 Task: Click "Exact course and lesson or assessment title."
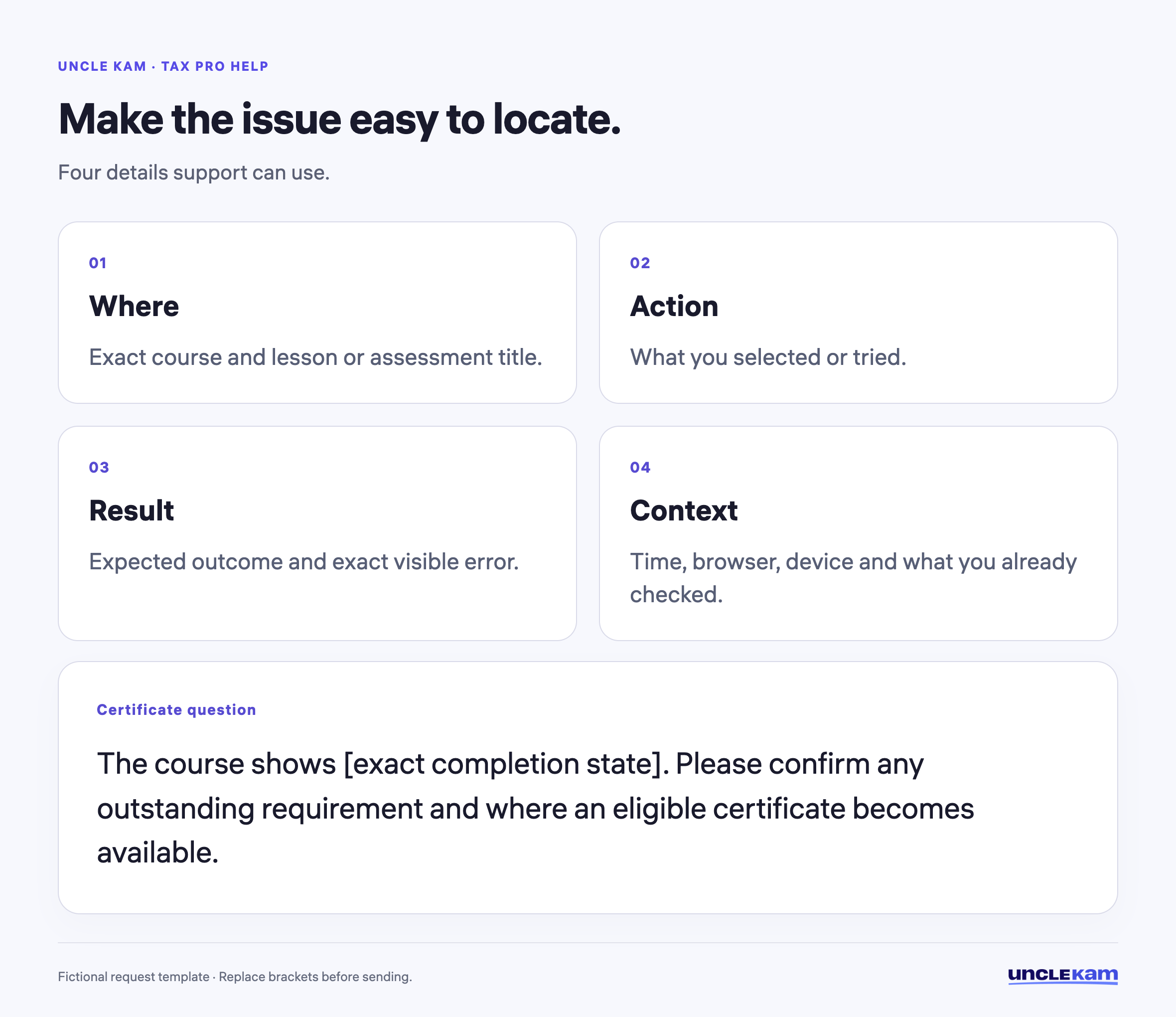coord(315,357)
